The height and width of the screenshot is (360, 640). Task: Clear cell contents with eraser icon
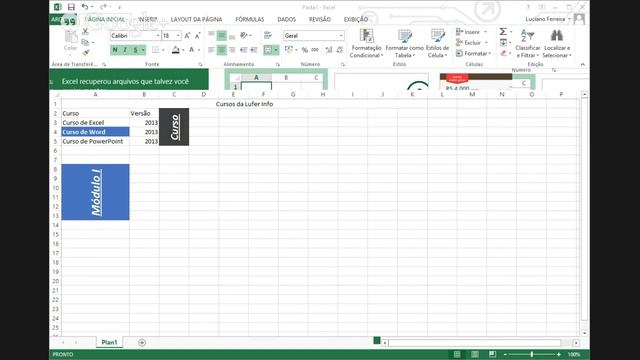pyautogui.click(x=503, y=53)
